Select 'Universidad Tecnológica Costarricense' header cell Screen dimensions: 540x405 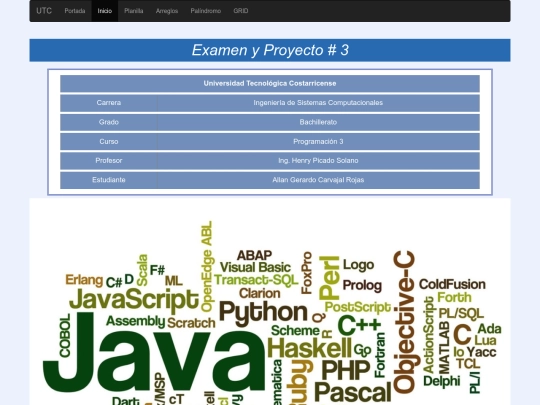pos(270,84)
